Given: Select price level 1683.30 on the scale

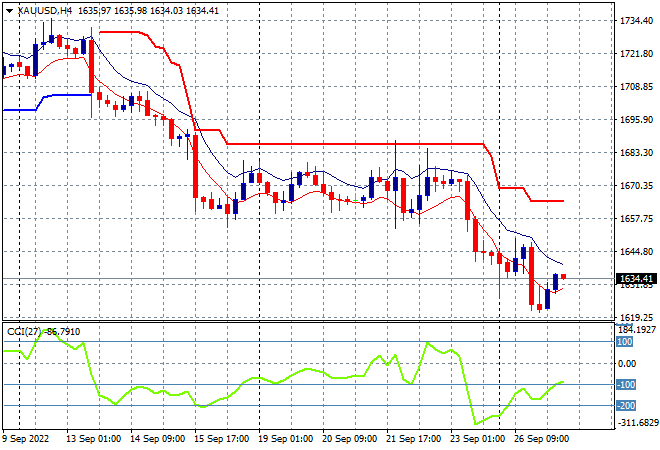Looking at the screenshot, I should 637,152.
